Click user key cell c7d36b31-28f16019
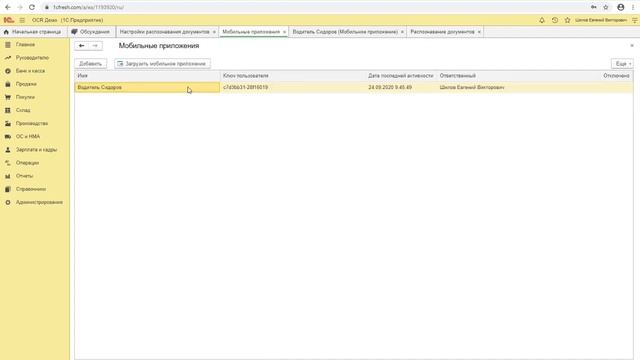The width and height of the screenshot is (640, 360). 293,87
